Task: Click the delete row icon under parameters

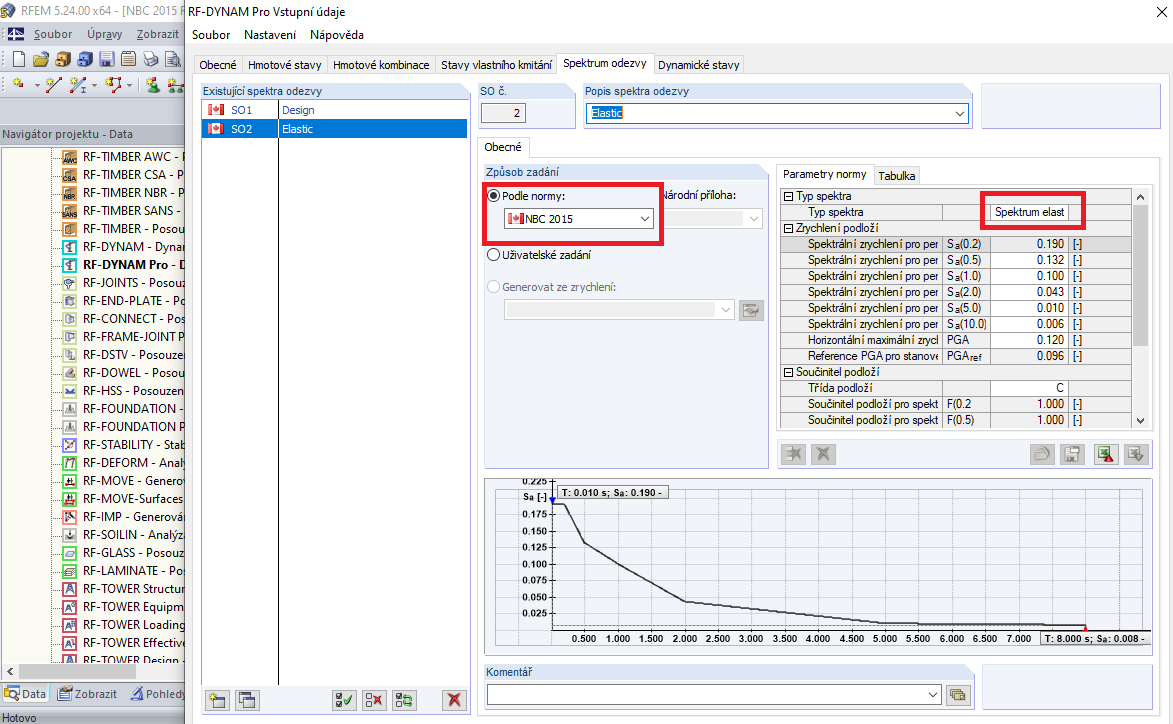Action: tap(793, 454)
